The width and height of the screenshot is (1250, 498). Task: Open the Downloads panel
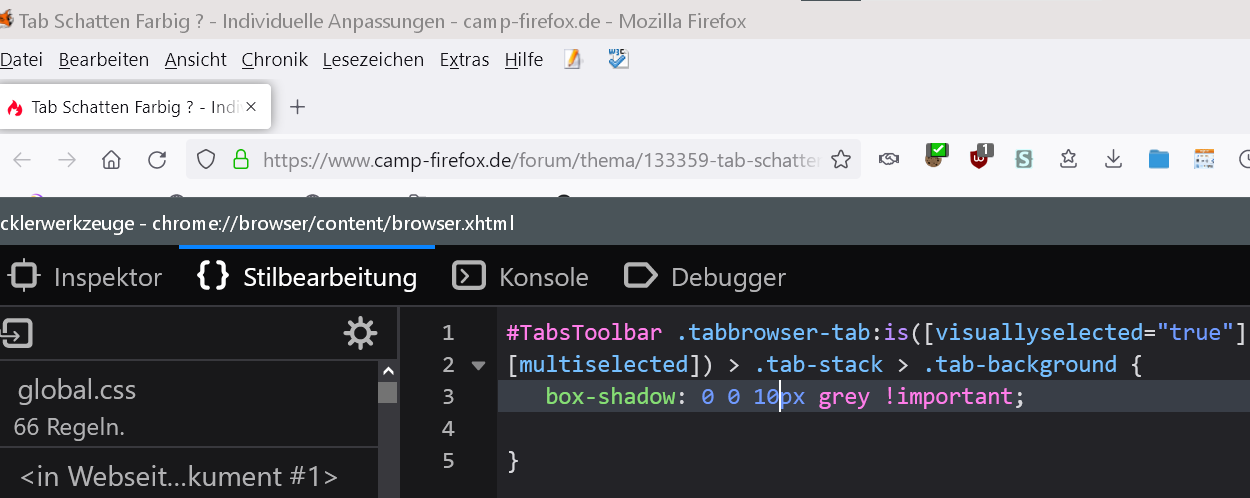click(x=1113, y=159)
